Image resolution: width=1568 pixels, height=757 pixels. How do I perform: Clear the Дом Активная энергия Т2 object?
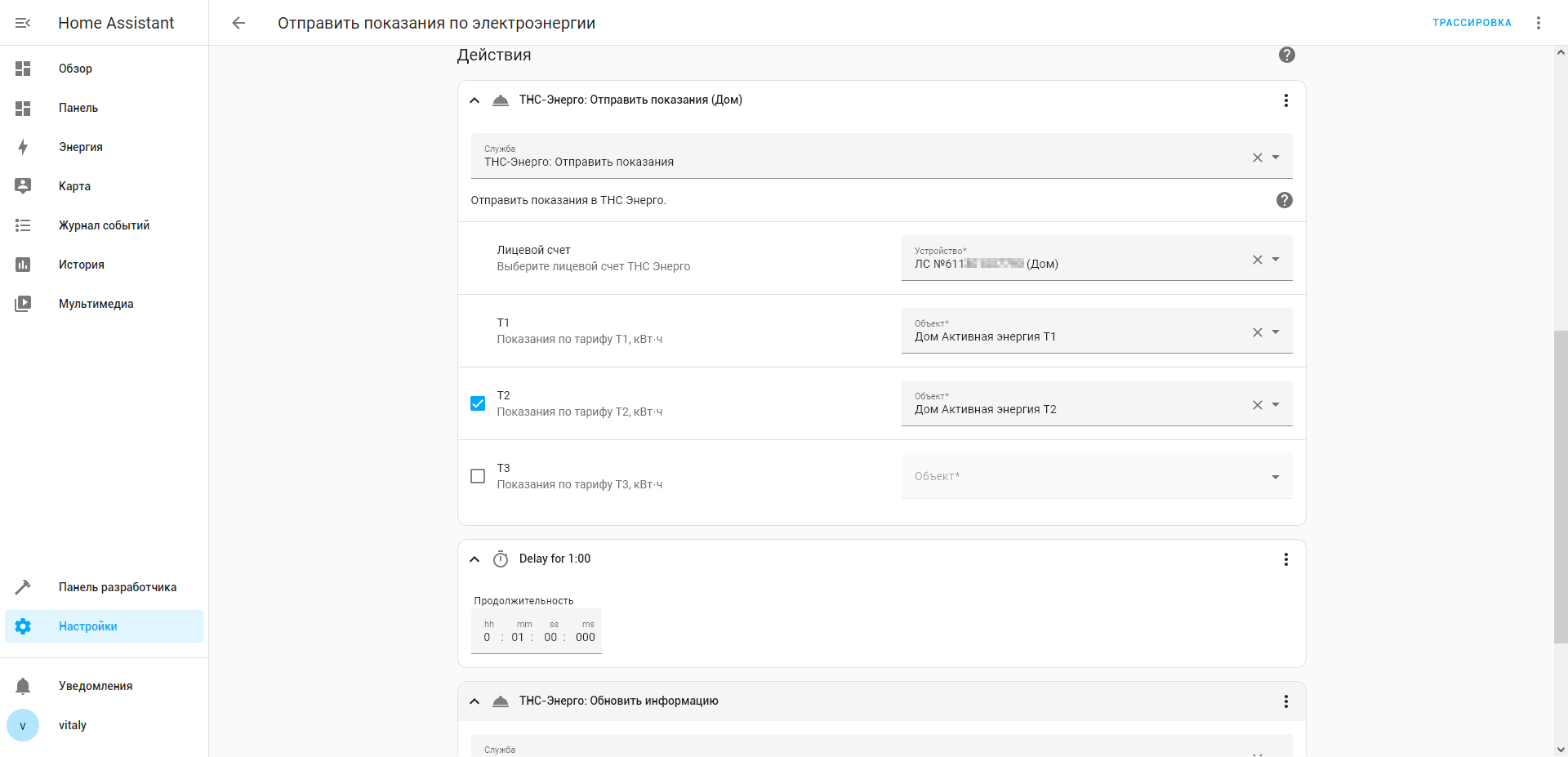[x=1258, y=405]
